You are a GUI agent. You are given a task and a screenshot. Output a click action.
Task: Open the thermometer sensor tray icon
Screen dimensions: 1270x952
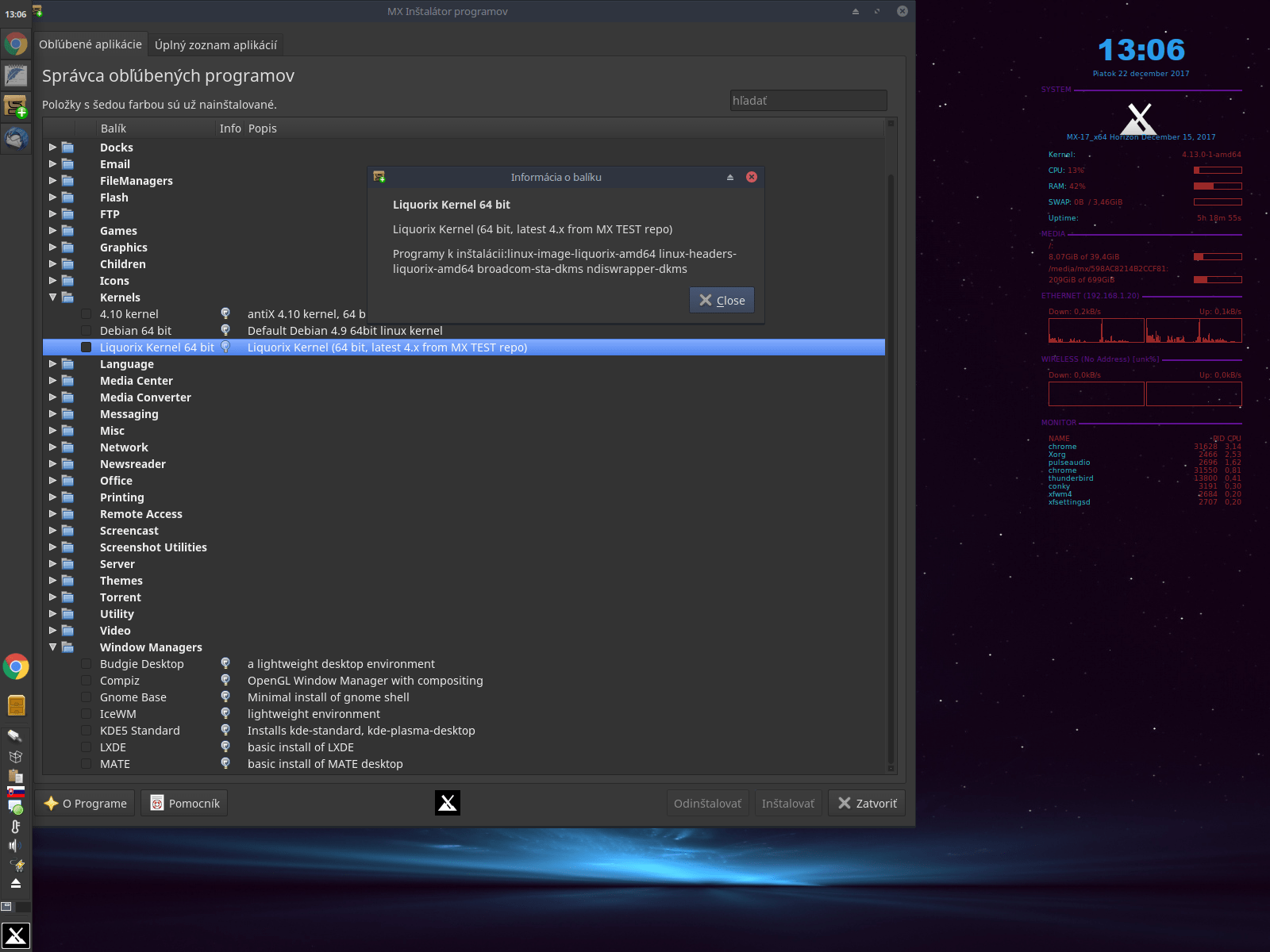tap(15, 826)
